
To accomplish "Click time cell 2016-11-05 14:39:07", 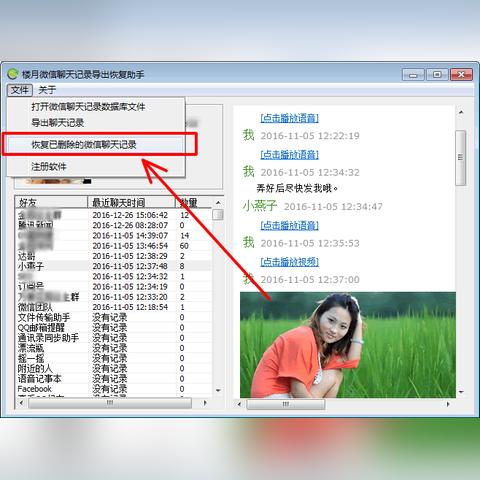I will pyautogui.click(x=130, y=236).
